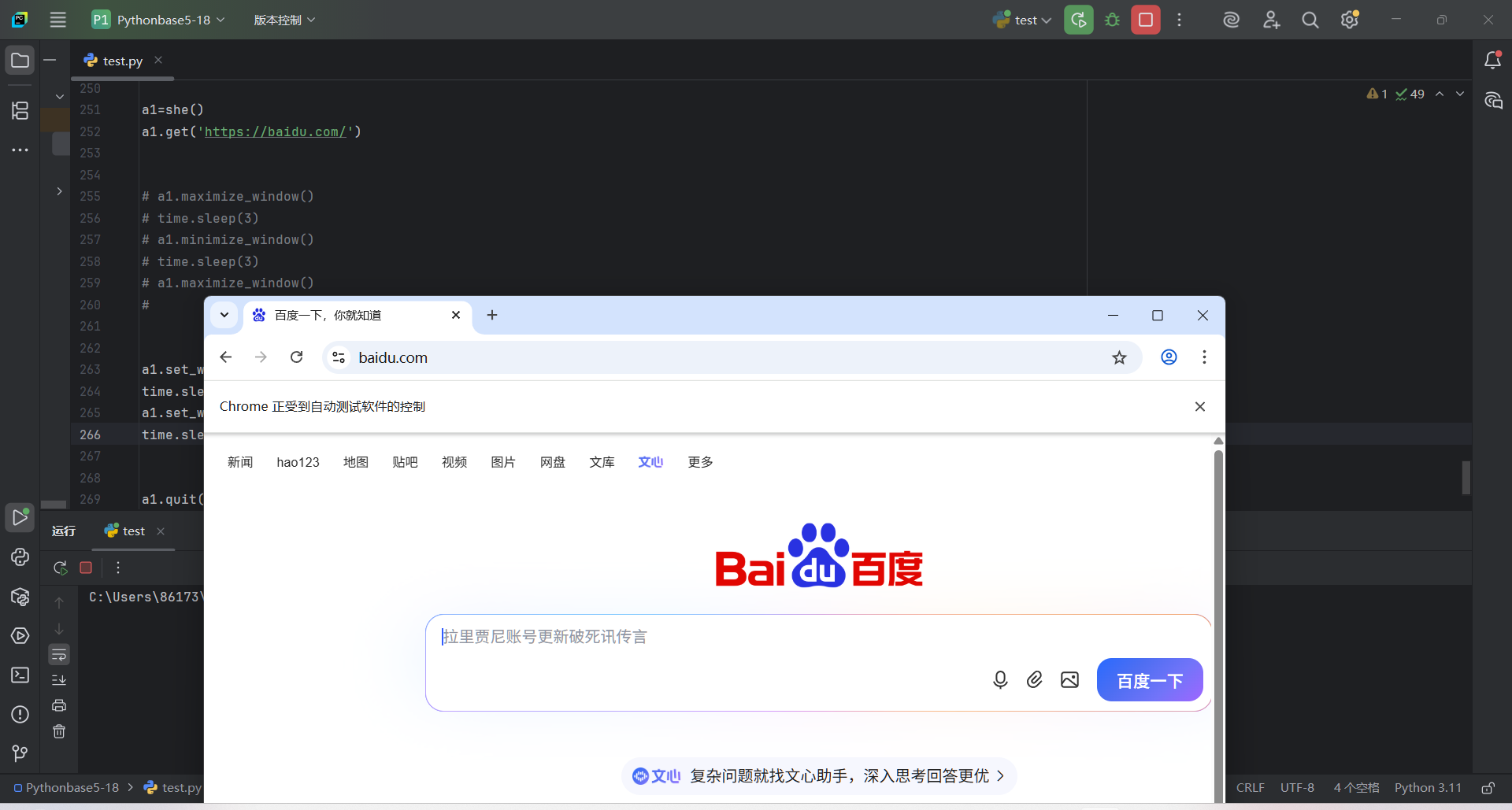Bookmark baidu.com with the star icon
Image resolution: width=1512 pixels, height=810 pixels.
[x=1119, y=358]
